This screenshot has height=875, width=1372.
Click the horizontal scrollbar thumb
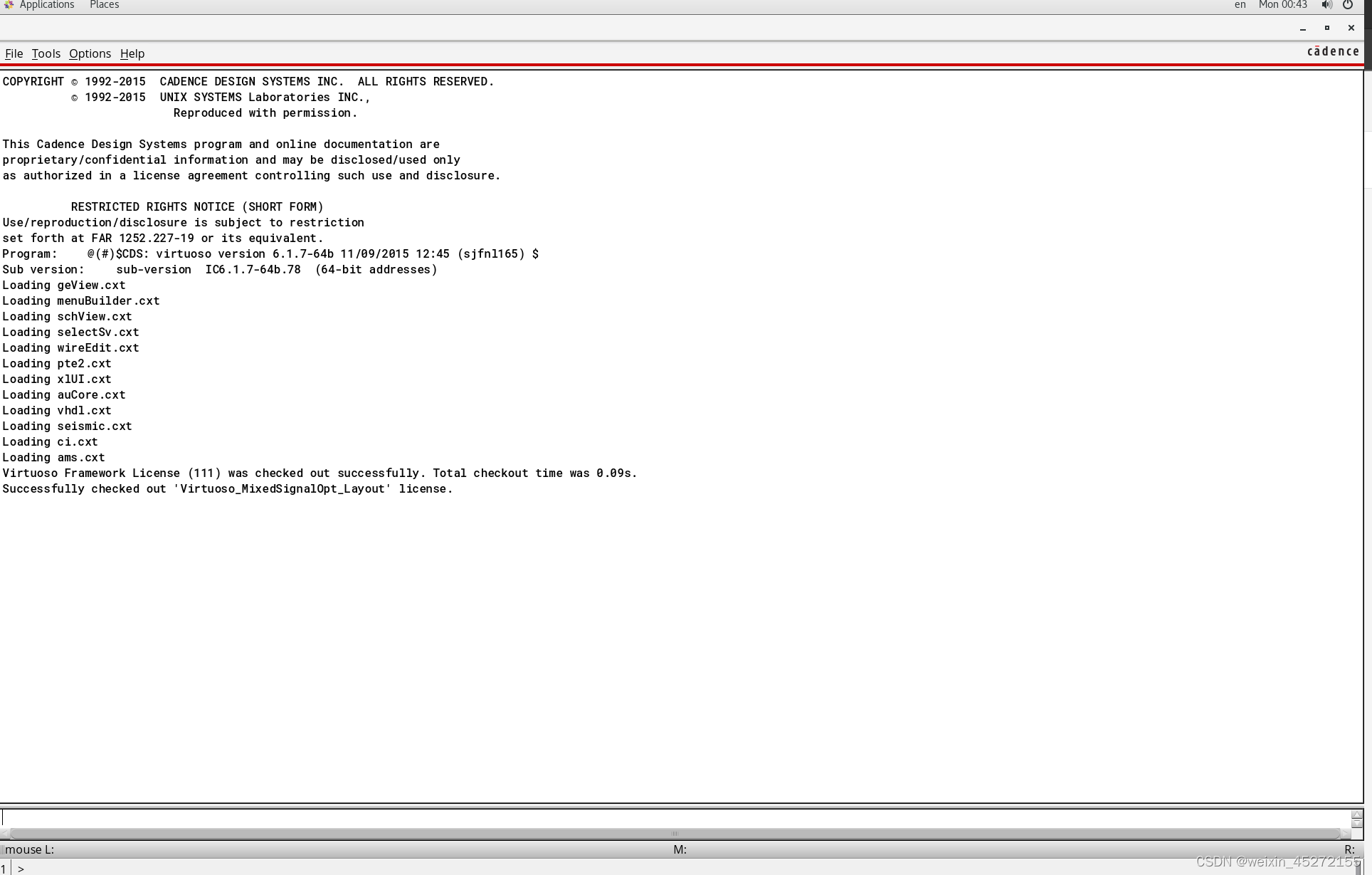tap(675, 834)
